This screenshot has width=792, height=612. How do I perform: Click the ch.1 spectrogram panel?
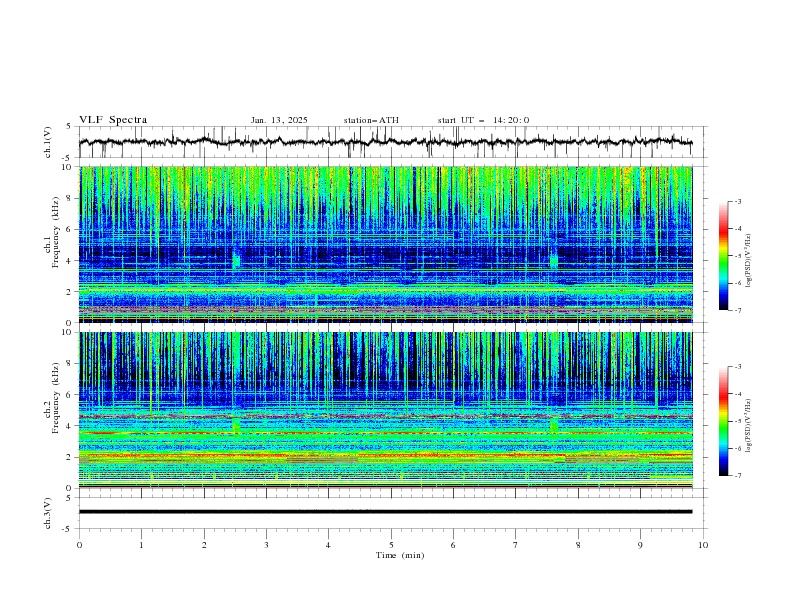[386, 244]
